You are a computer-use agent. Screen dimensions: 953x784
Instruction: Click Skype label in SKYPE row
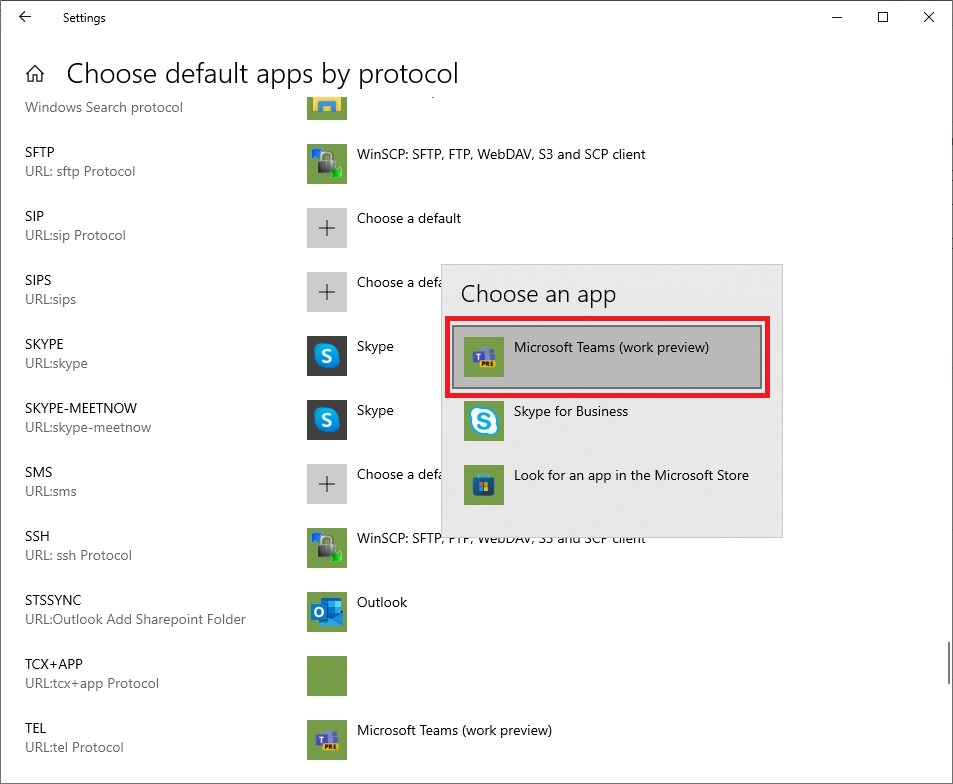pos(375,346)
